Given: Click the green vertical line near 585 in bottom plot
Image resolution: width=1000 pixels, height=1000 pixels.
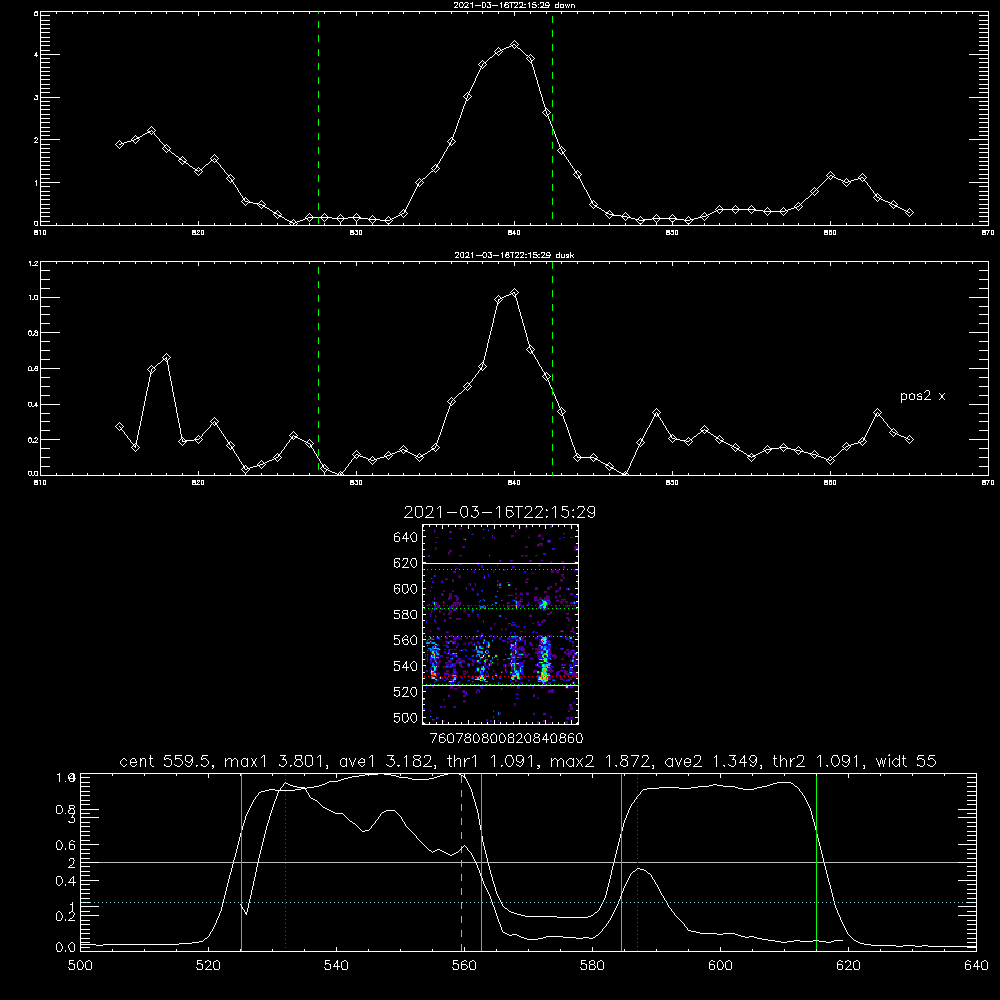Looking at the screenshot, I should 621,862.
